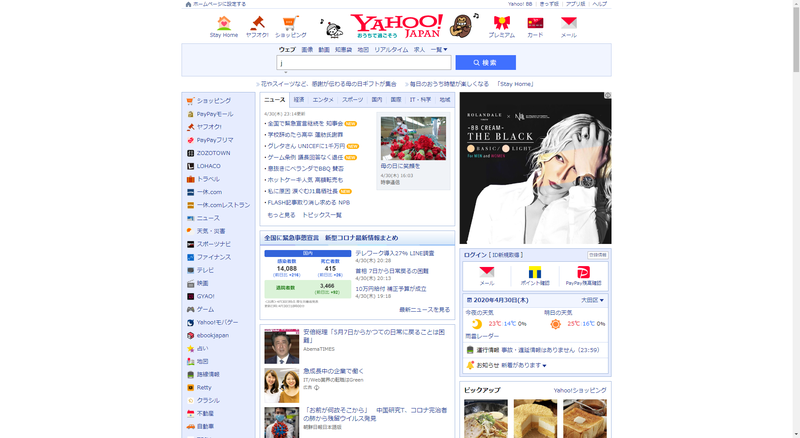Select the Images search tab
This screenshot has height=438, width=800.
307,50
